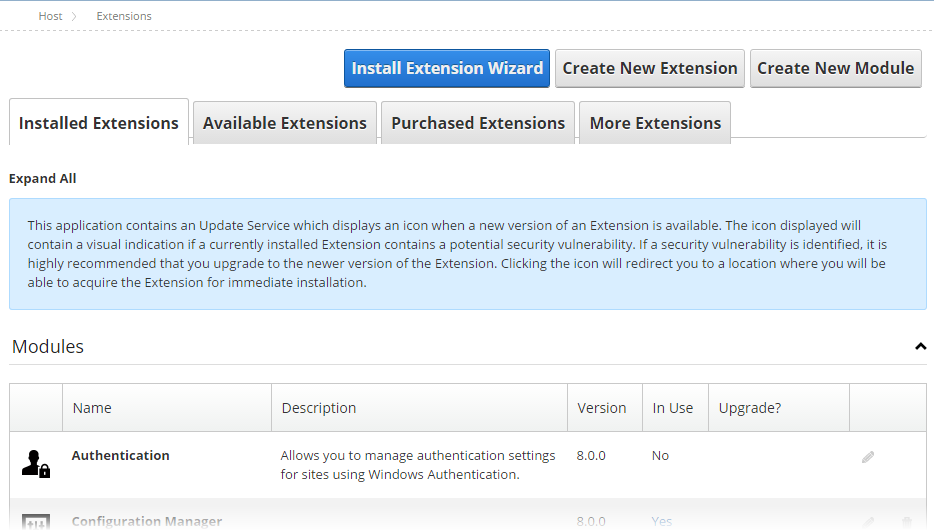The width and height of the screenshot is (934, 531).
Task: Edit the Authentication extension via pencil icon
Action: 868,457
